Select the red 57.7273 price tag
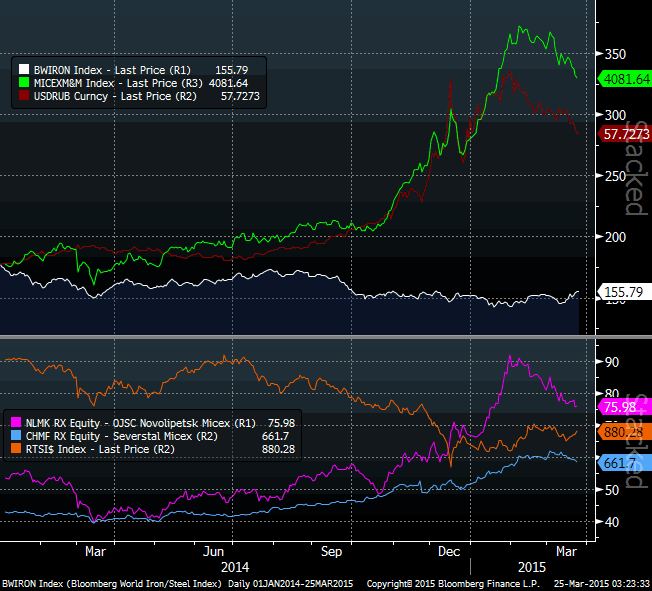This screenshot has height=591, width=652. coord(624,134)
